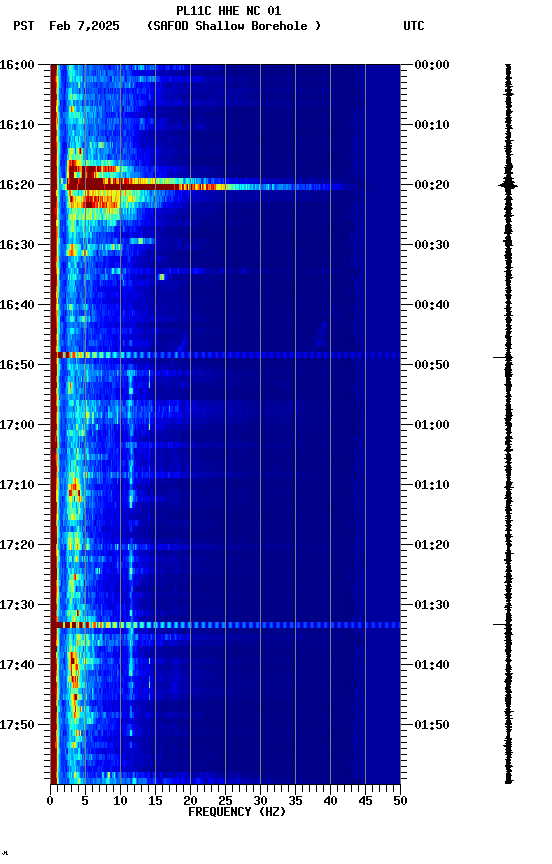Image resolution: width=552 pixels, height=864 pixels.
Task: Click the 16:10 PST time label
Action: (17, 125)
